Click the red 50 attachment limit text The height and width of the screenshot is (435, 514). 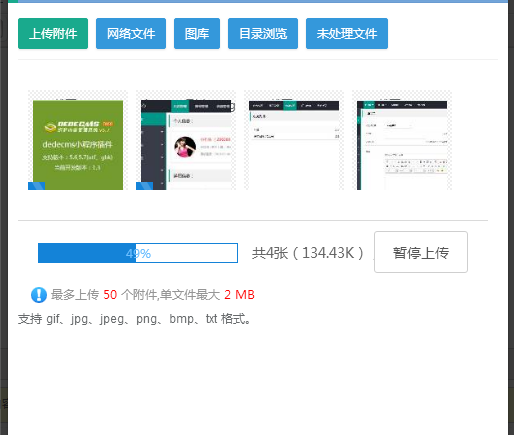(x=110, y=295)
